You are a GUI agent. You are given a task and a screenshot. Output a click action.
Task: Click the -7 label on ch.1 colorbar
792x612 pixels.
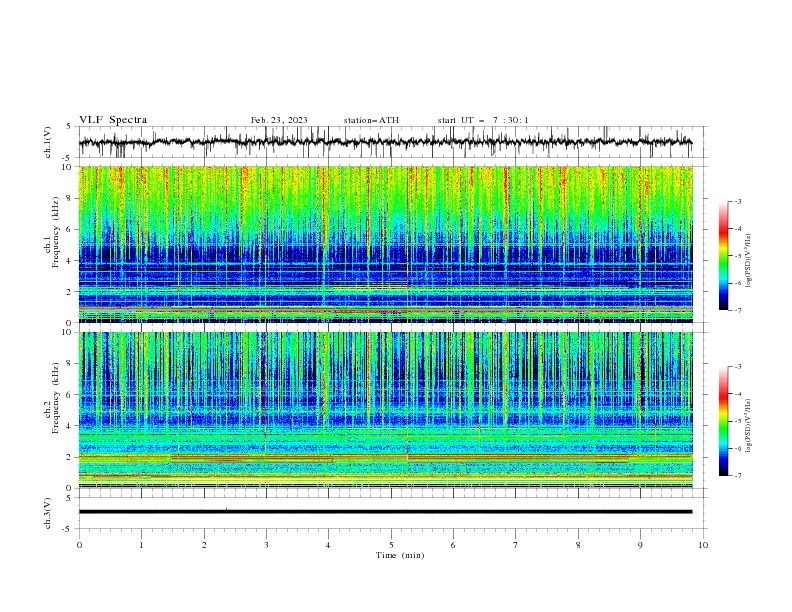point(738,310)
